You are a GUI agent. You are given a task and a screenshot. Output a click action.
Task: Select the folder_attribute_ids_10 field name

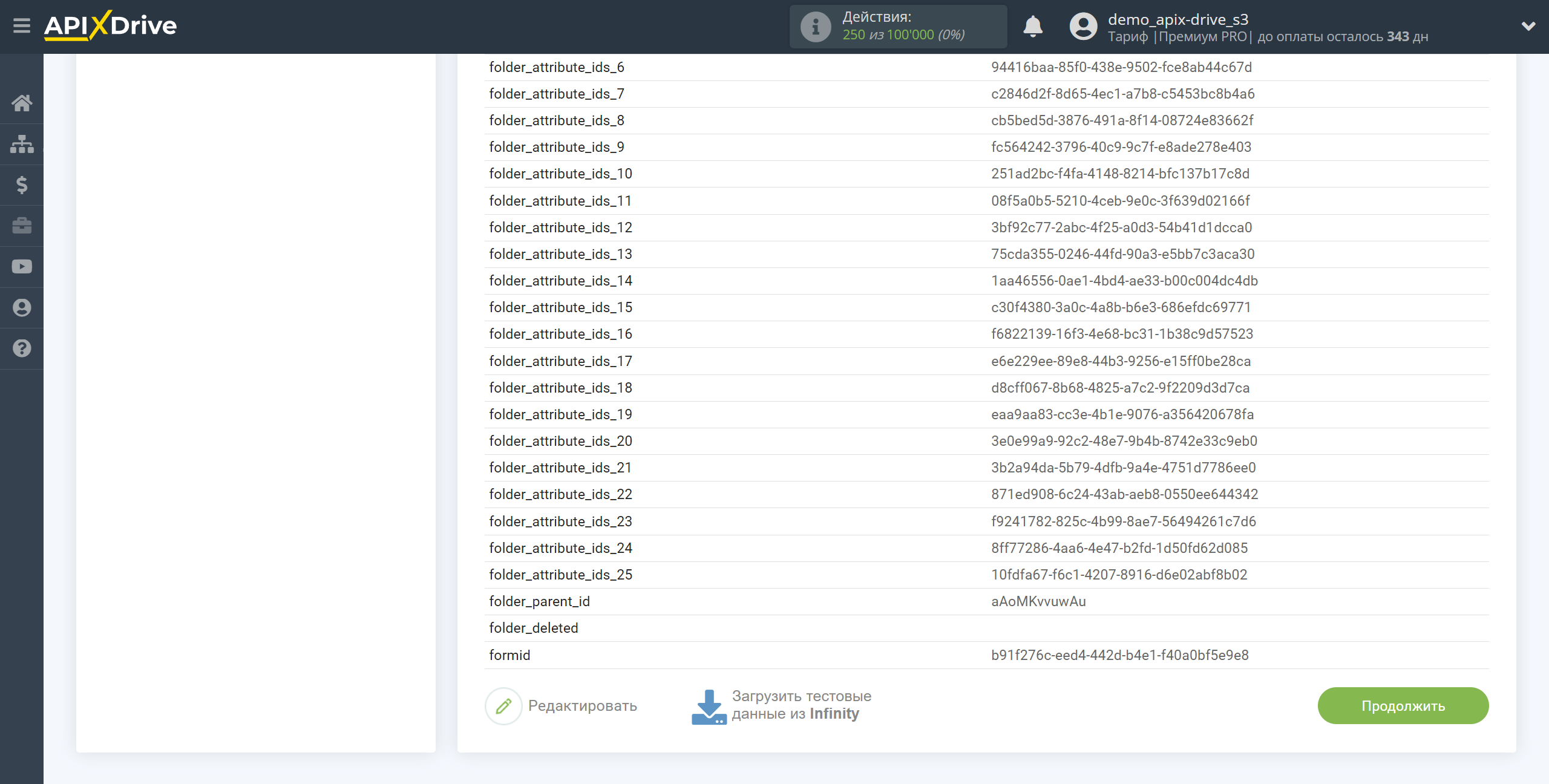560,174
